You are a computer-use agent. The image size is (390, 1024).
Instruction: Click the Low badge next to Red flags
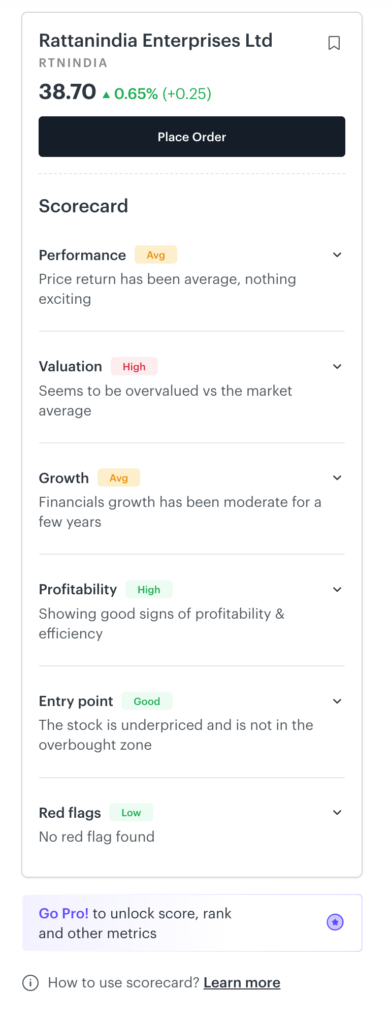[131, 813]
